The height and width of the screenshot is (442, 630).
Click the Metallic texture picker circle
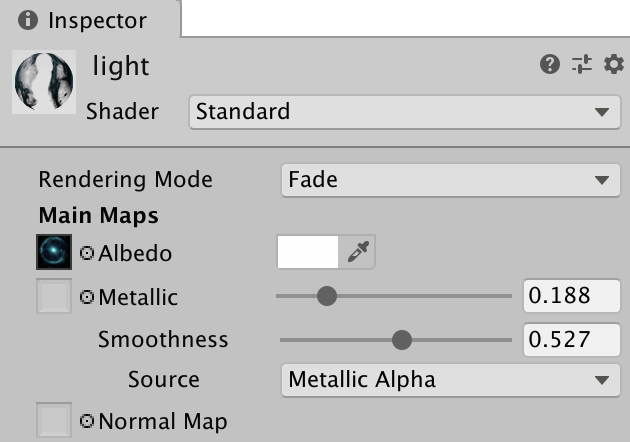tap(87, 297)
